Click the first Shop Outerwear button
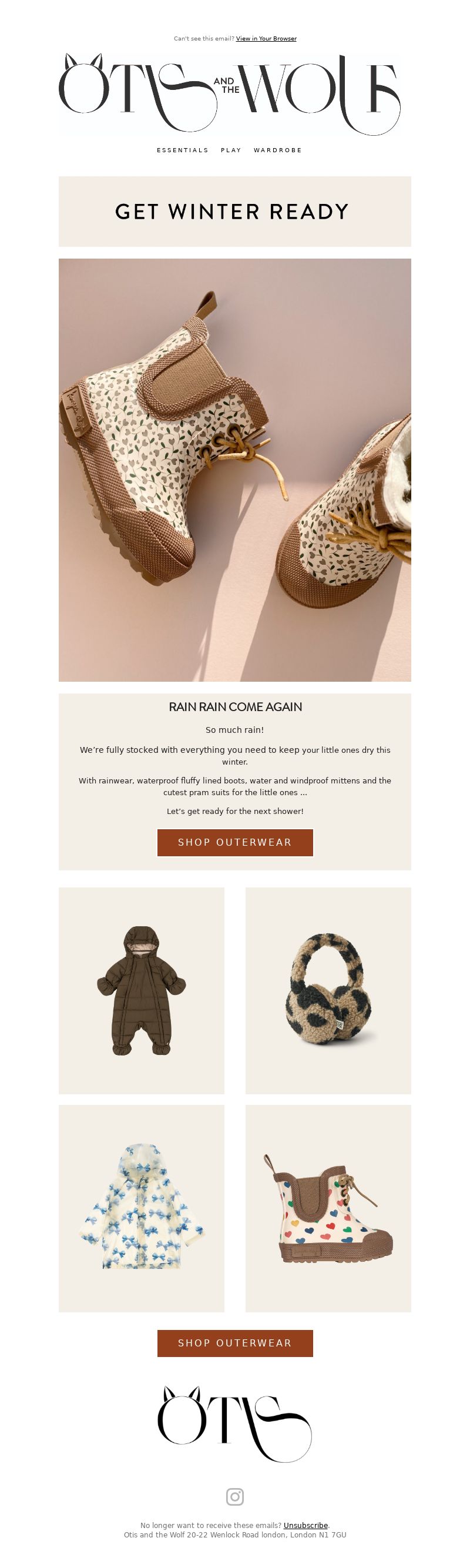Viewport: 470px width, 1568px height. tap(235, 842)
